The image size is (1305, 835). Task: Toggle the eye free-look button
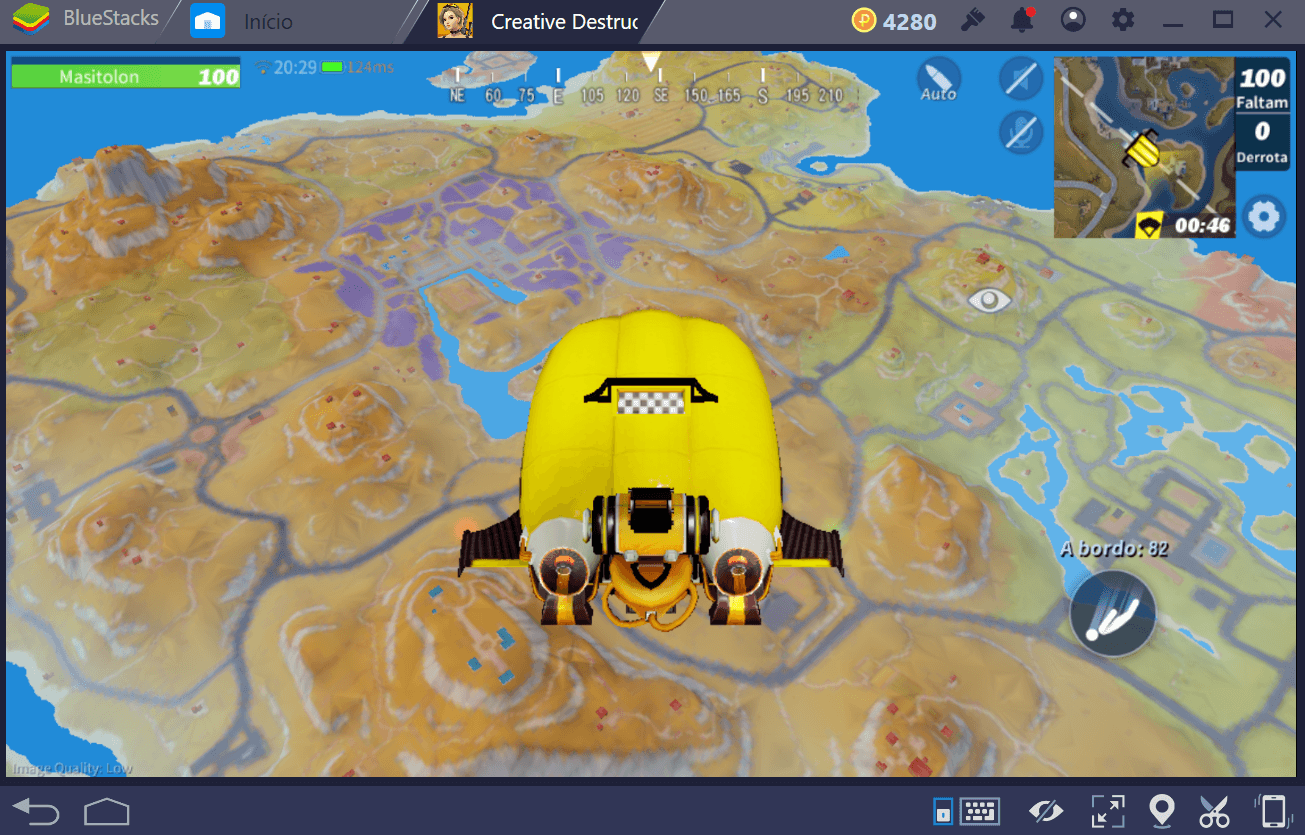(x=989, y=299)
